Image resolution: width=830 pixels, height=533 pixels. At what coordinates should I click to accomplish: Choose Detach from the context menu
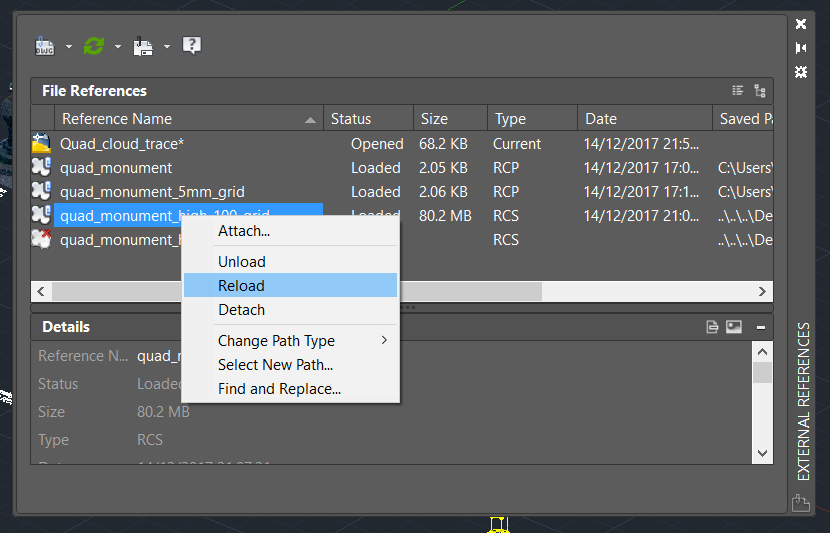pos(290,310)
